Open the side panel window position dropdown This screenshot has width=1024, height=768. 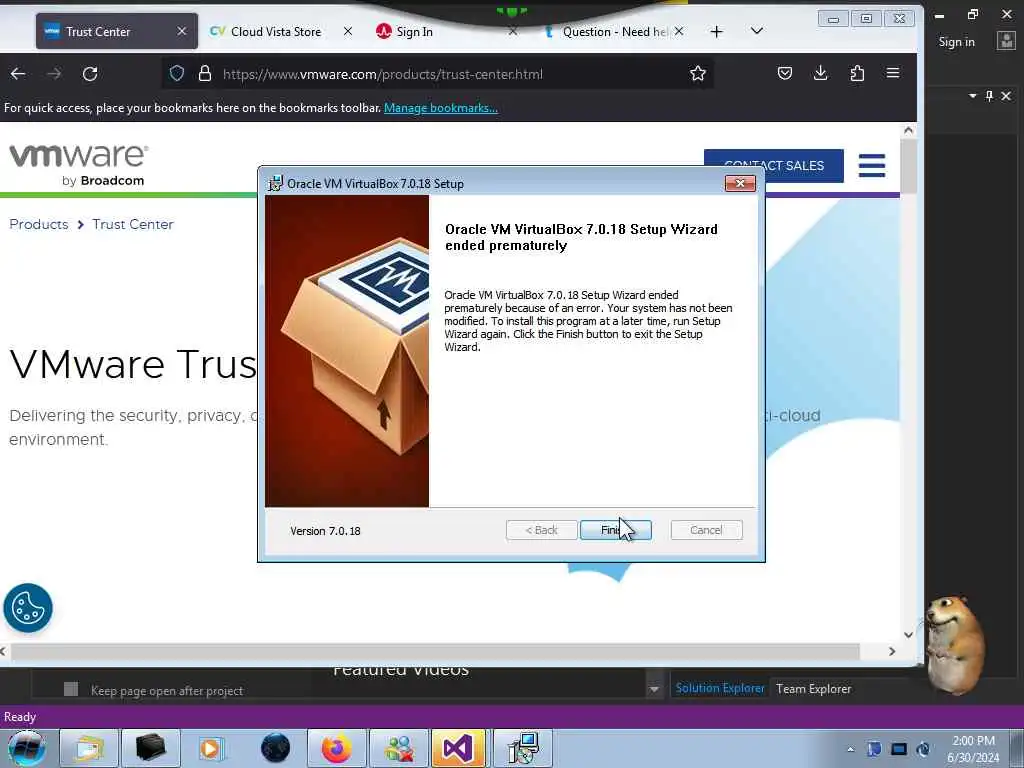[x=973, y=96]
